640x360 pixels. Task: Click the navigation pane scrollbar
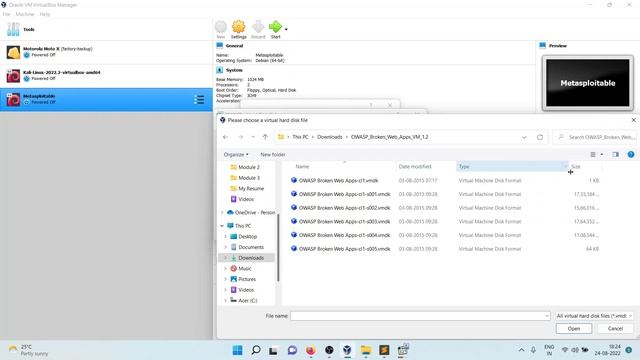278,247
